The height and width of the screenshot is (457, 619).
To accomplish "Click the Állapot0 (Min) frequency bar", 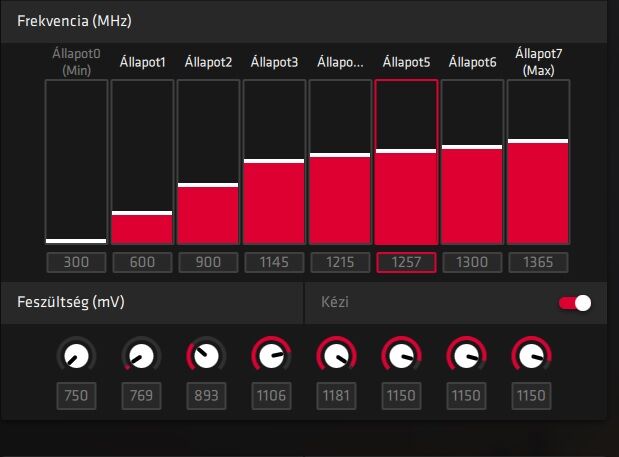I will pyautogui.click(x=76, y=162).
